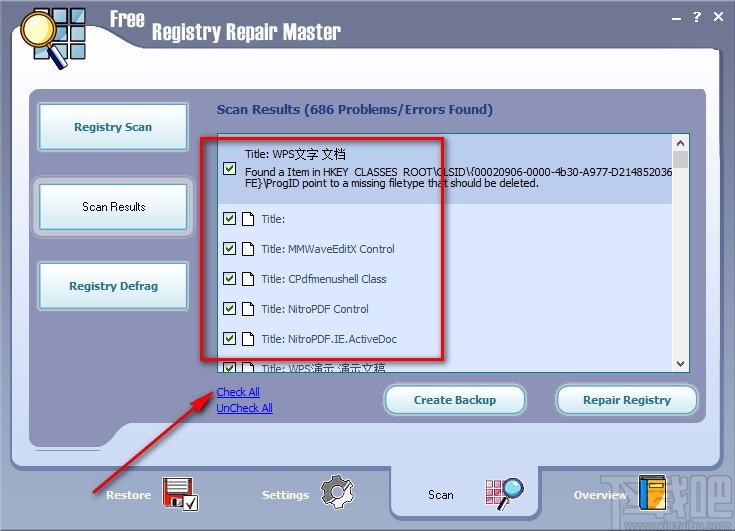Close the Registry Repair Master window
Image resolution: width=735 pixels, height=531 pixels.
718,17
